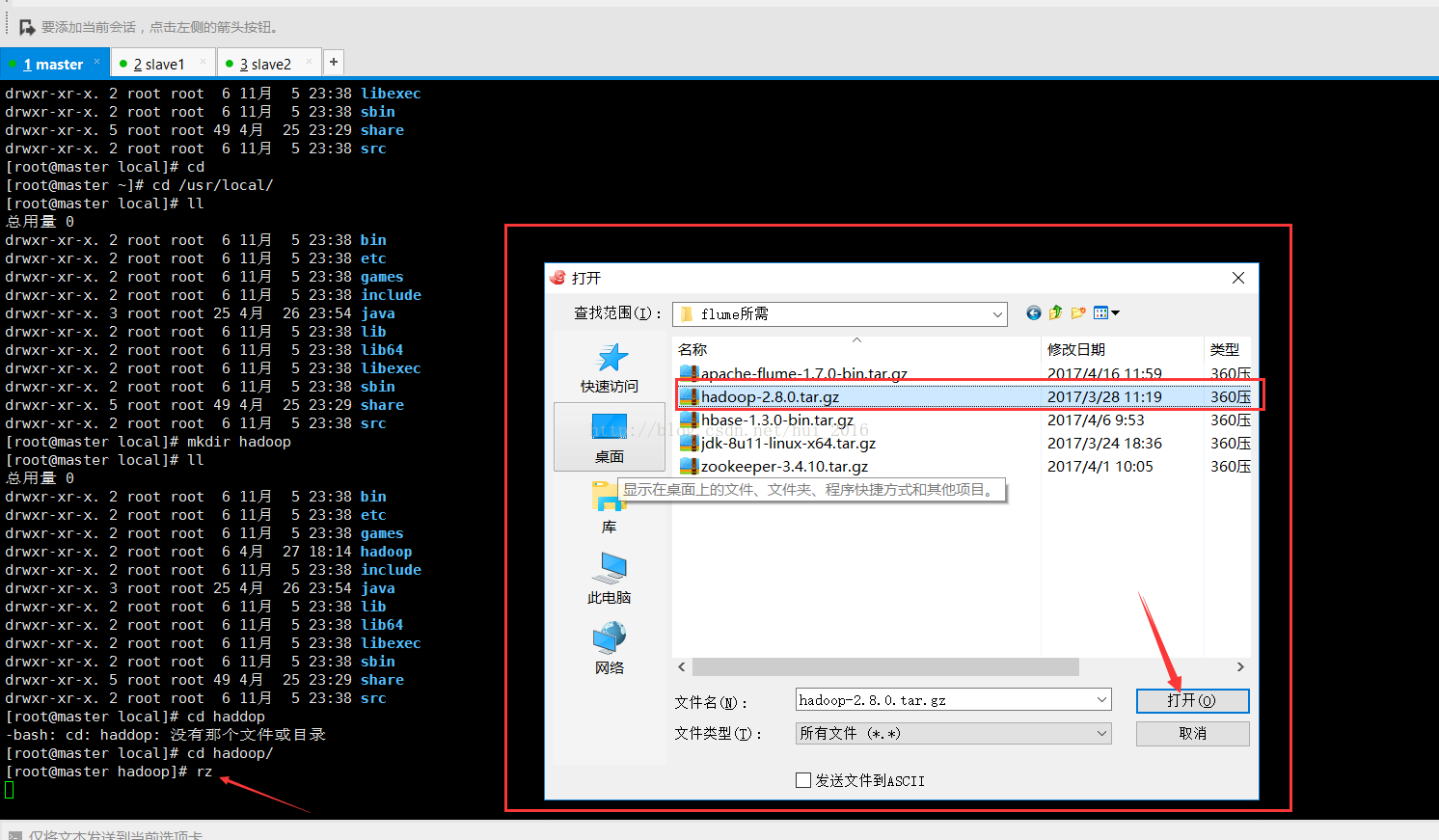This screenshot has height=840, width=1439.
Task: Go up one folder level icon
Action: click(x=1056, y=312)
